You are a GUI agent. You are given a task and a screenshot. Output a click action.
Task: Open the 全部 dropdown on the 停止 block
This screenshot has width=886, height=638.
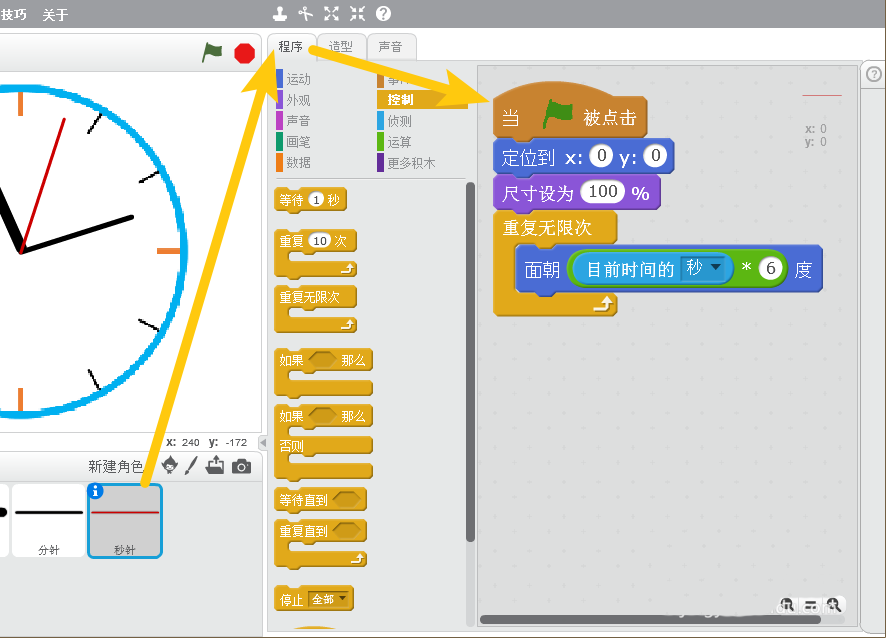pos(330,599)
